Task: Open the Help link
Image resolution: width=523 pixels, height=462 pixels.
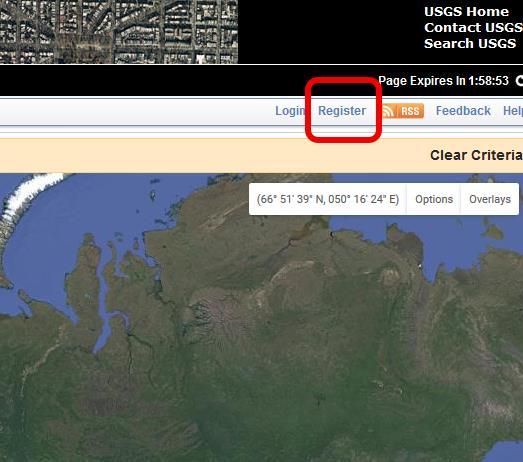Action: point(513,111)
